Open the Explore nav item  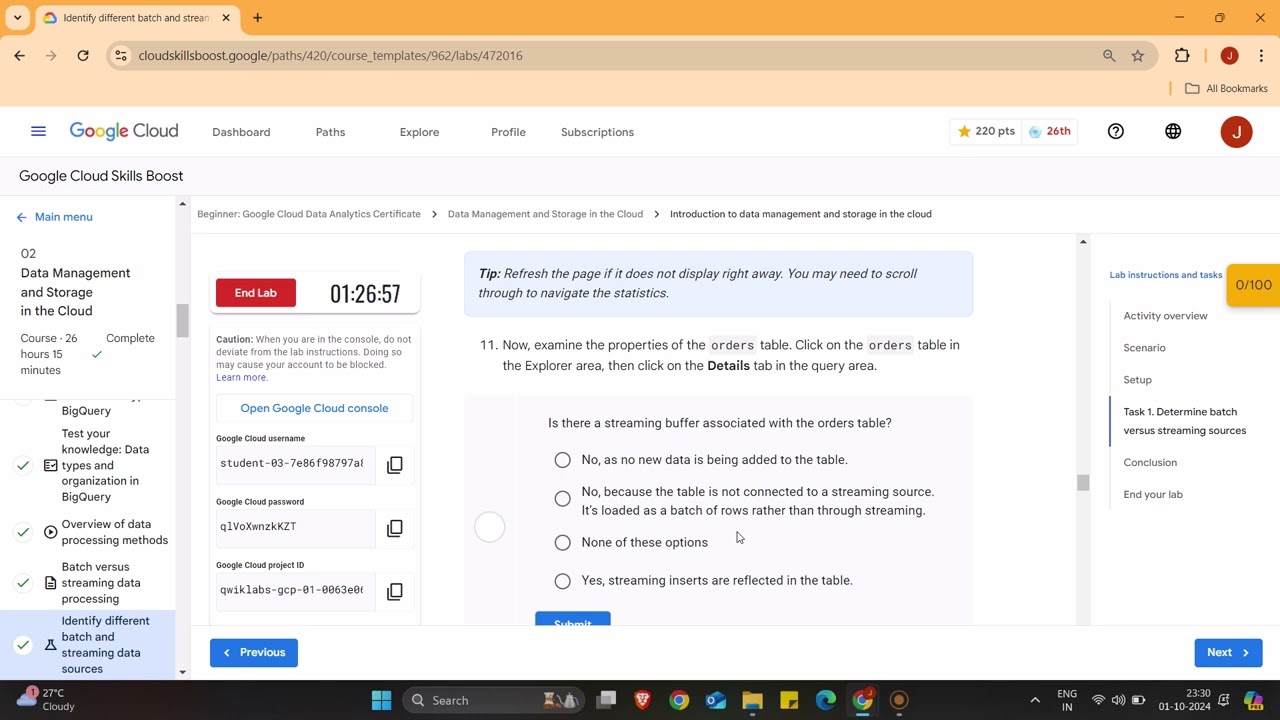(x=419, y=132)
